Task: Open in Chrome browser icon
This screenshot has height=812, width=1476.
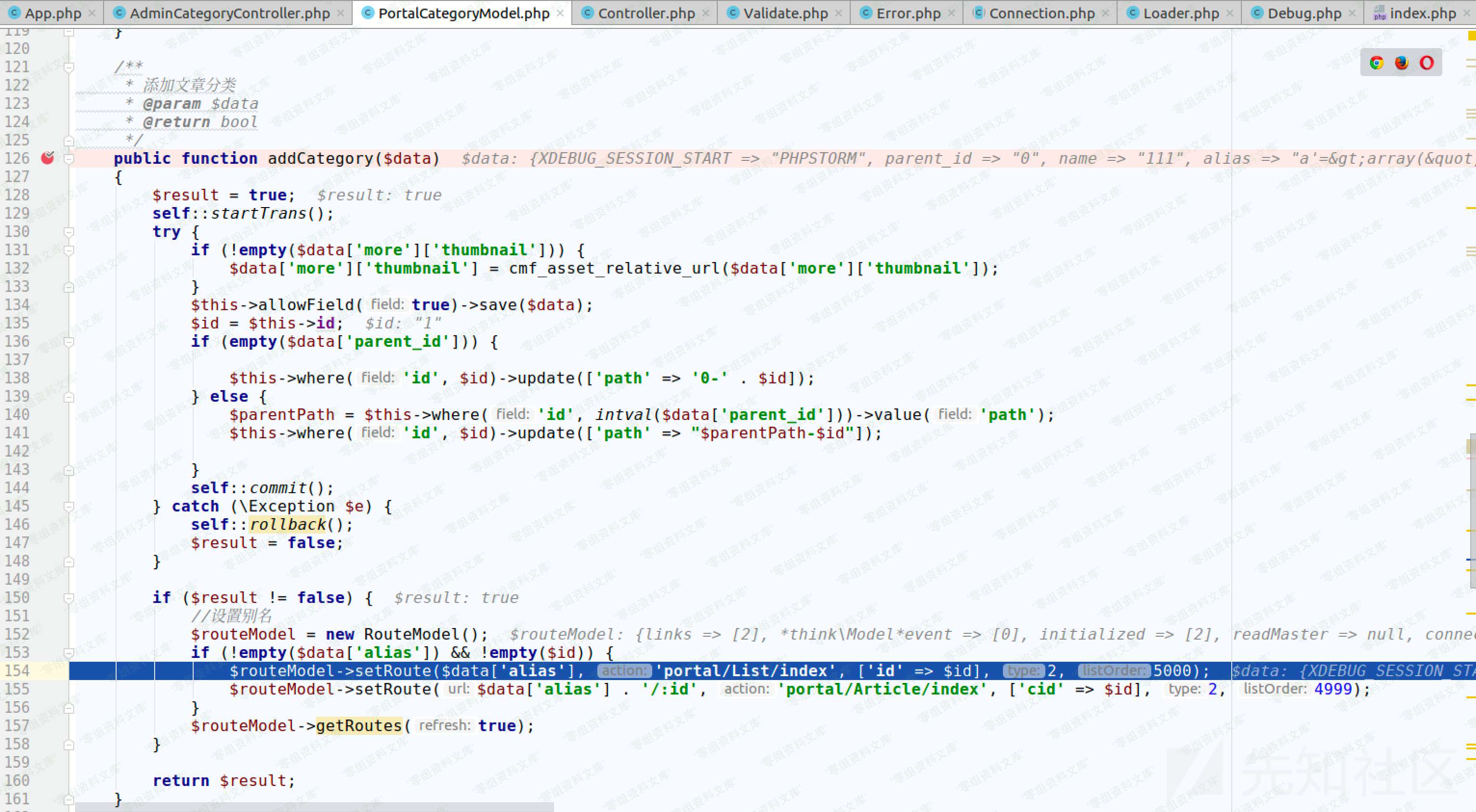Action: (x=1376, y=63)
